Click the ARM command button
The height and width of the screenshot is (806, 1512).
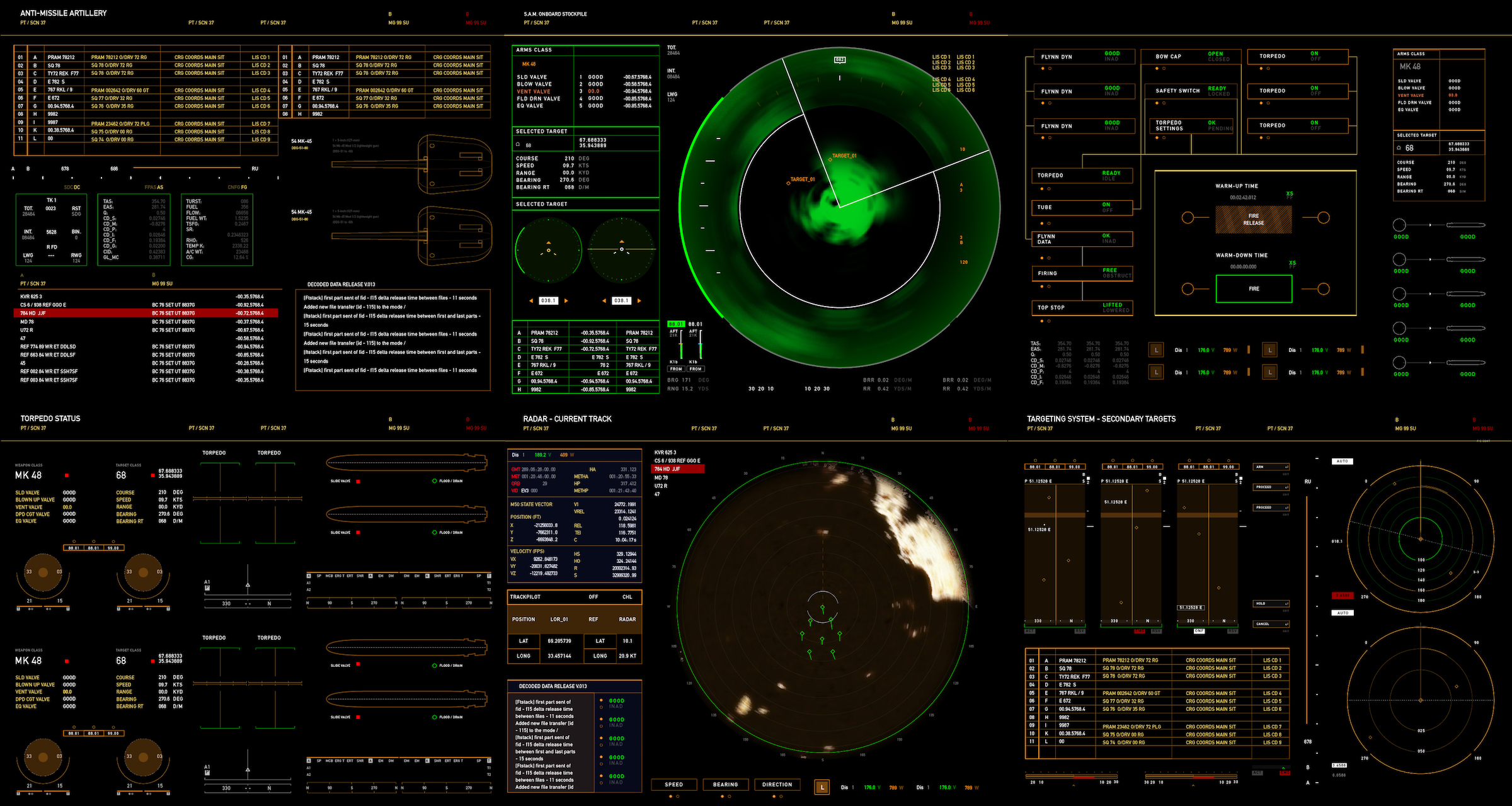tap(1271, 467)
